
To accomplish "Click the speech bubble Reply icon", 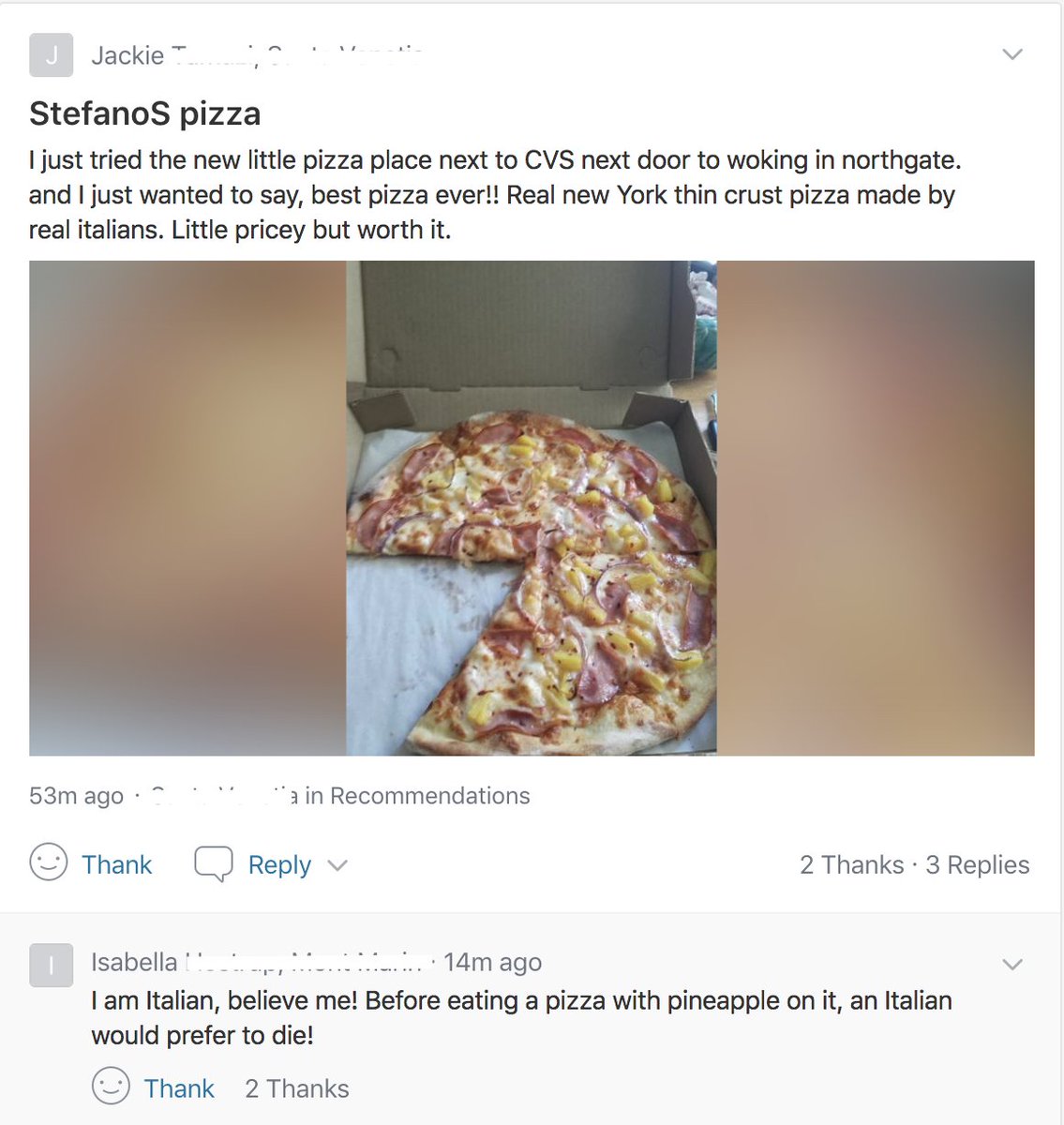I will point(213,863).
